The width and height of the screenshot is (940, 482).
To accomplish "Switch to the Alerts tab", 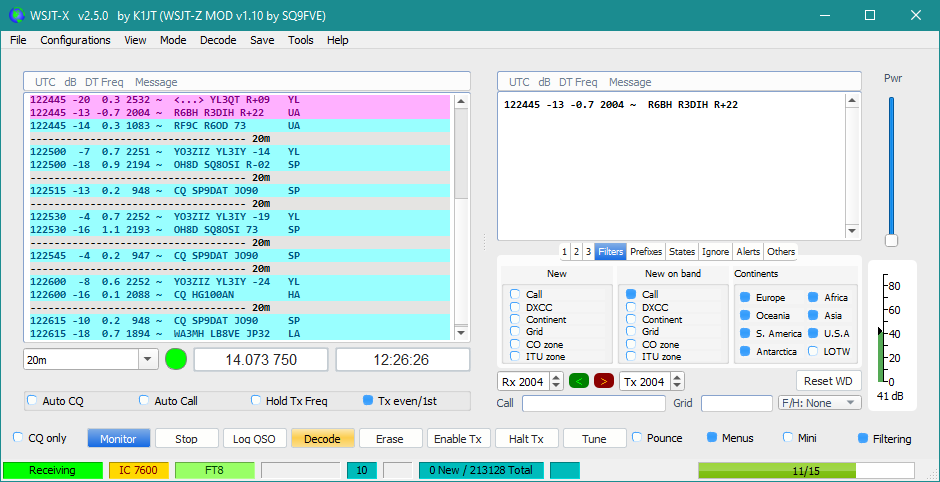I will point(748,252).
